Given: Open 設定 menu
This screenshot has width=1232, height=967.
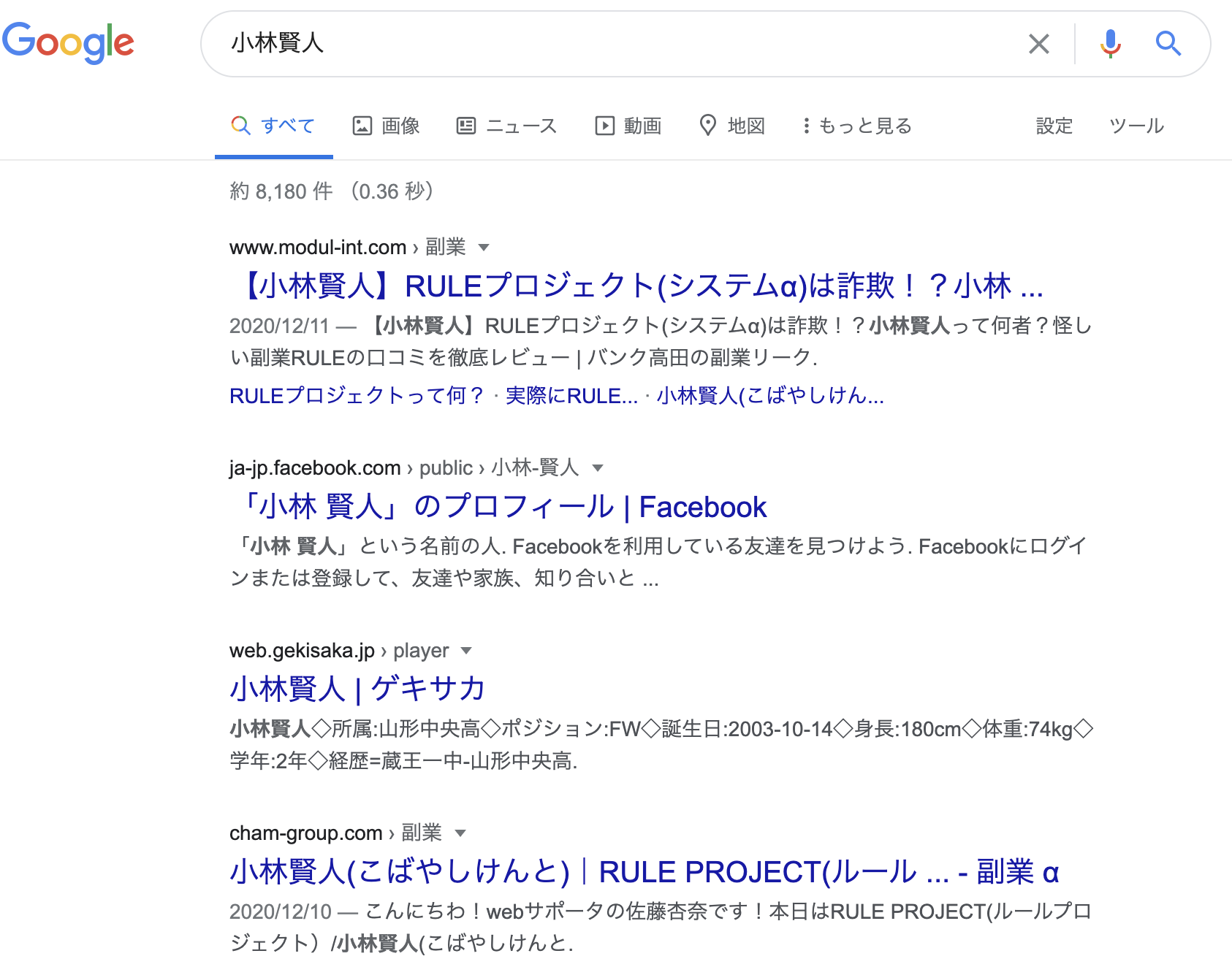Looking at the screenshot, I should [x=1054, y=126].
